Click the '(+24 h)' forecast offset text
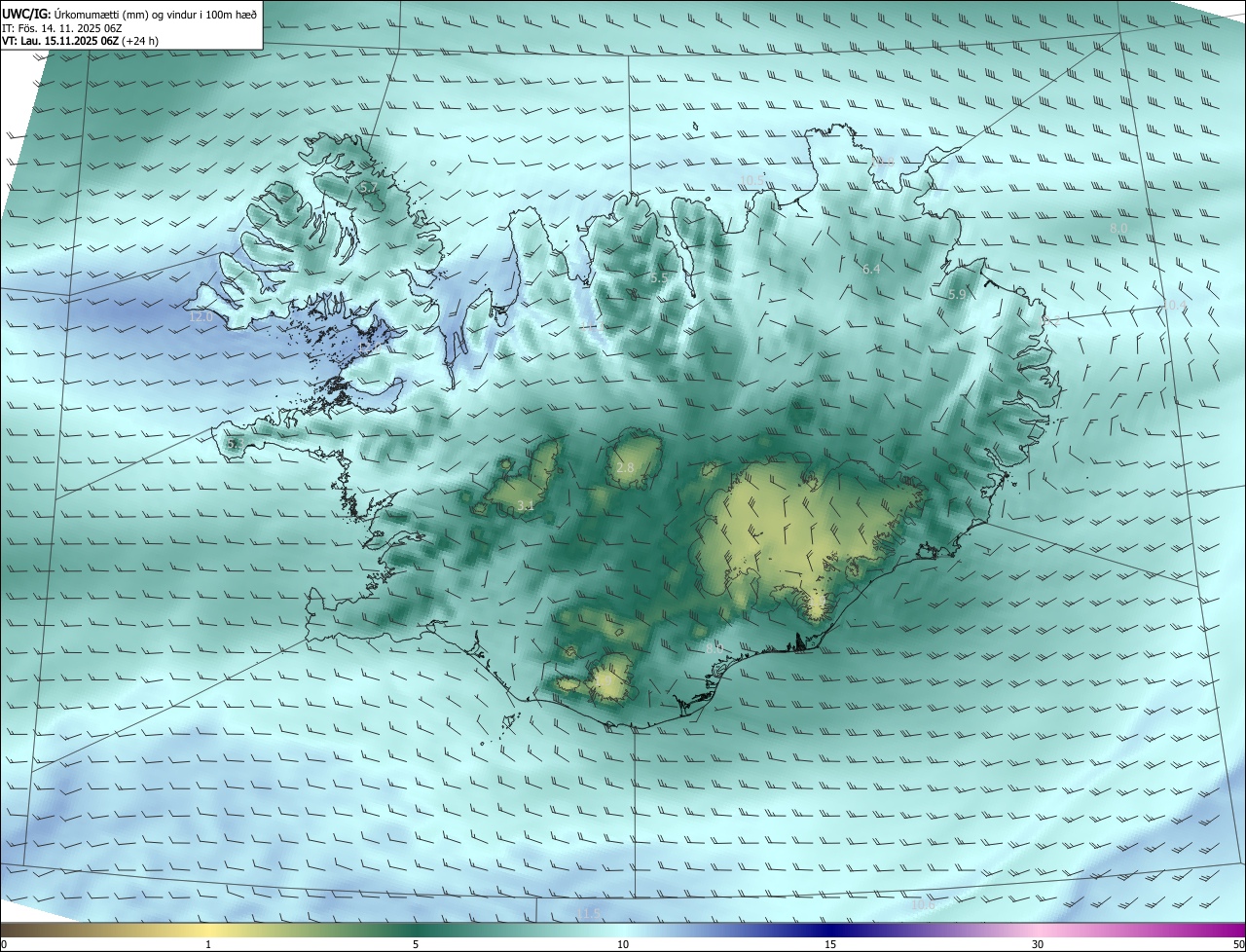1246x952 pixels. click(140, 41)
